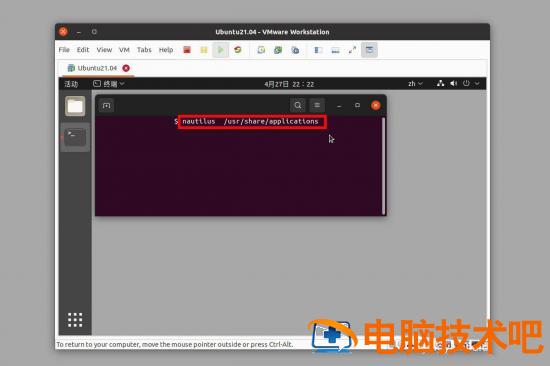The image size is (550, 366).
Task: Click the VMware status bar Ctrl-Alt message
Action: 174,345
